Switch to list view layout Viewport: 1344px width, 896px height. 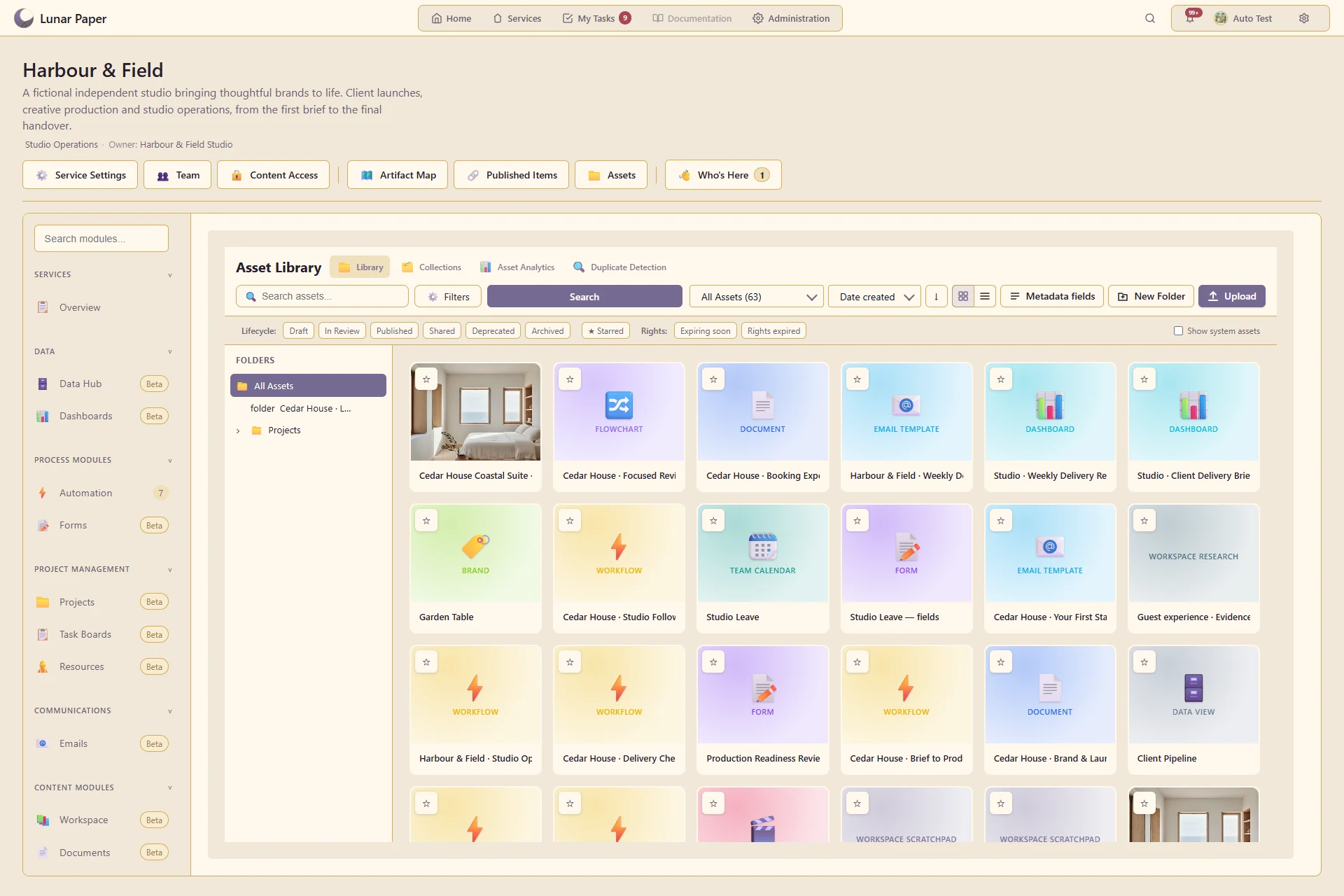tap(985, 296)
